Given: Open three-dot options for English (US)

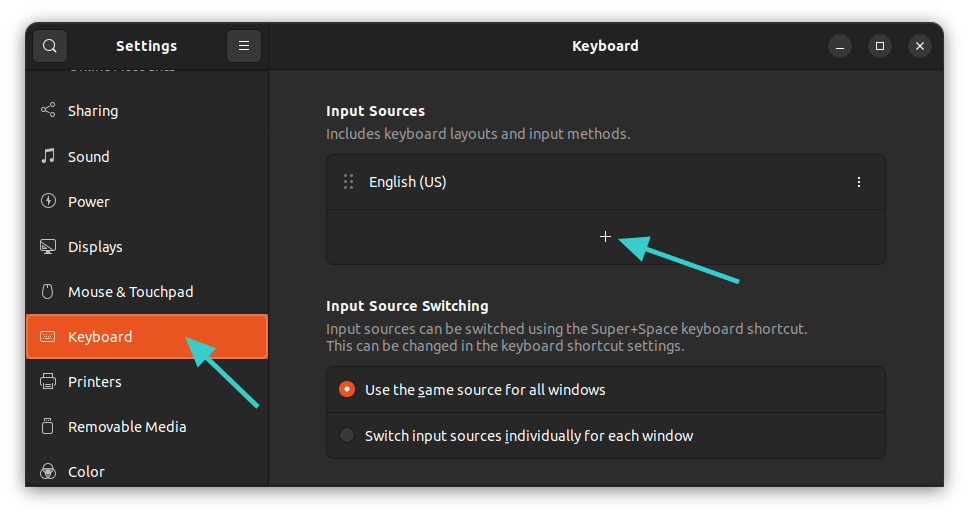Looking at the screenshot, I should coord(858,182).
